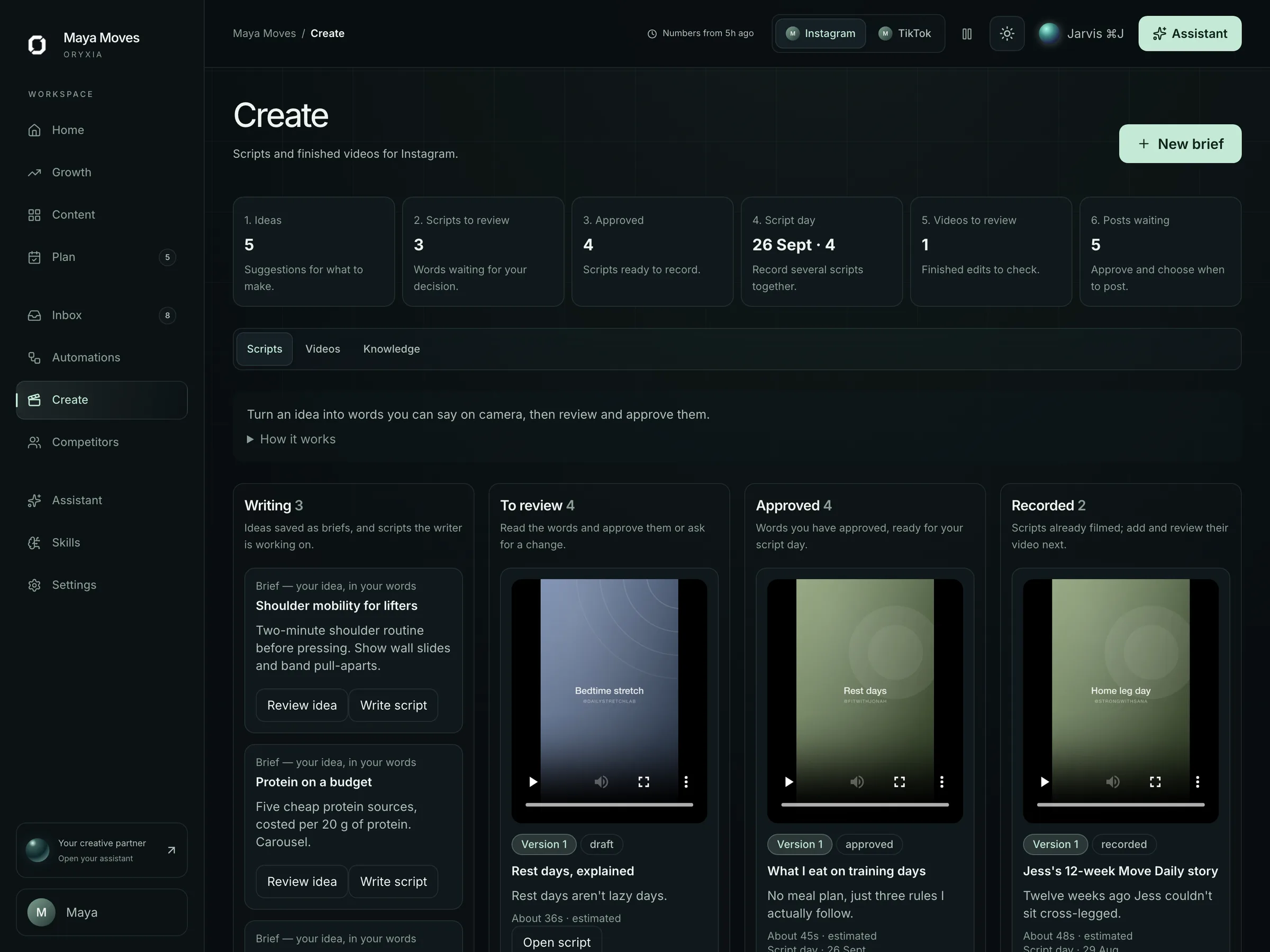Open the 6. Posts waiting card
1270x952 pixels.
[x=1160, y=252]
